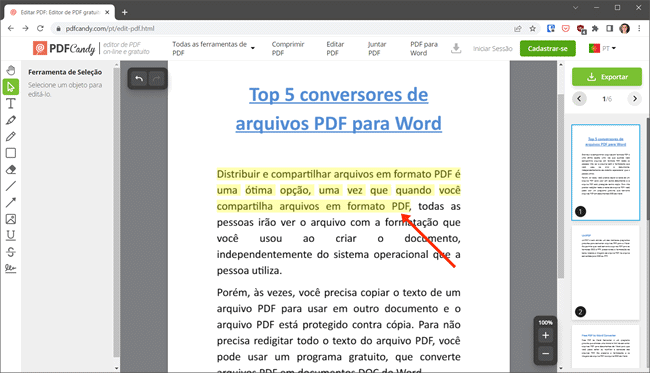Open the PT language dropdown
Screen dimensions: 650x373
coord(602,48)
